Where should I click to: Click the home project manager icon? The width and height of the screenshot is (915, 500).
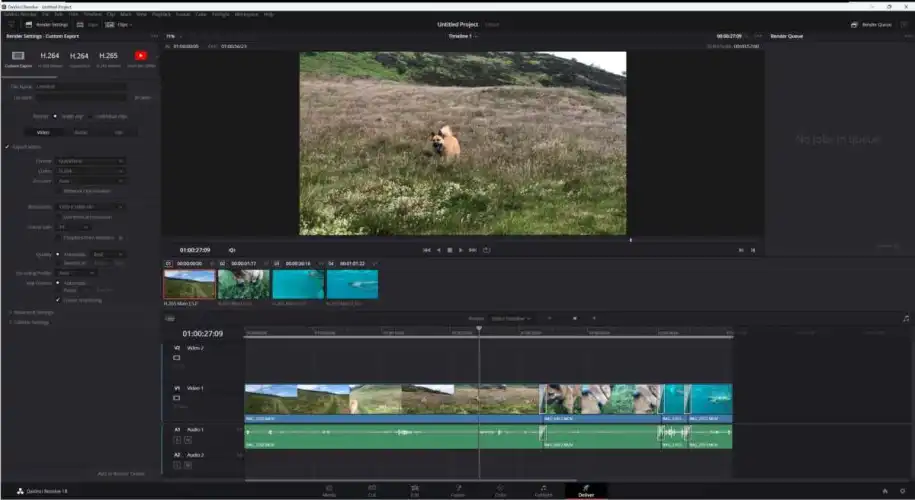884,491
